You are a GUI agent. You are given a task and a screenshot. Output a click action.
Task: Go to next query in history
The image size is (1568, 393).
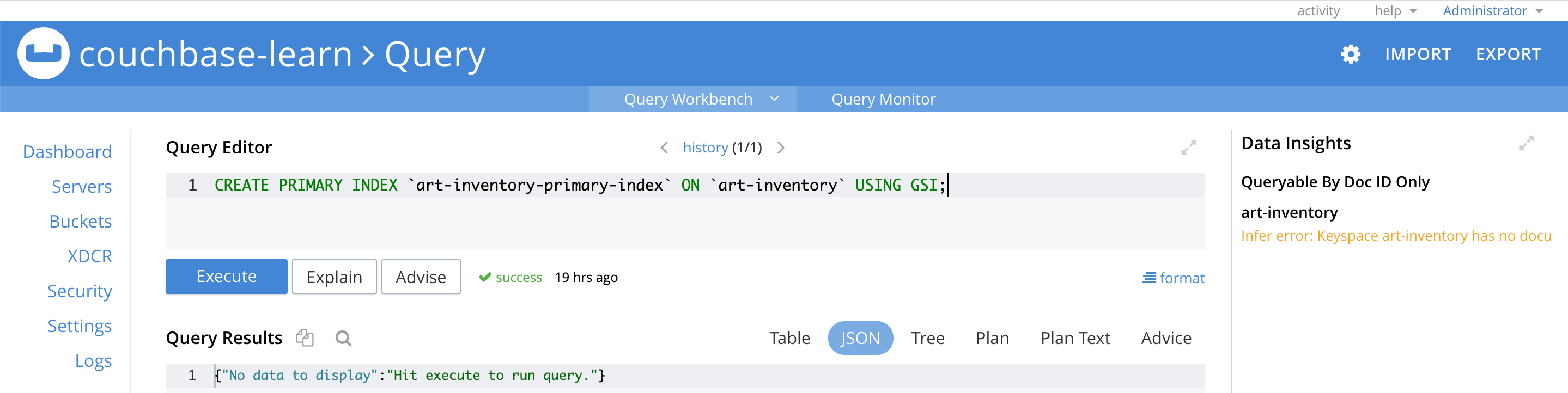(x=781, y=148)
